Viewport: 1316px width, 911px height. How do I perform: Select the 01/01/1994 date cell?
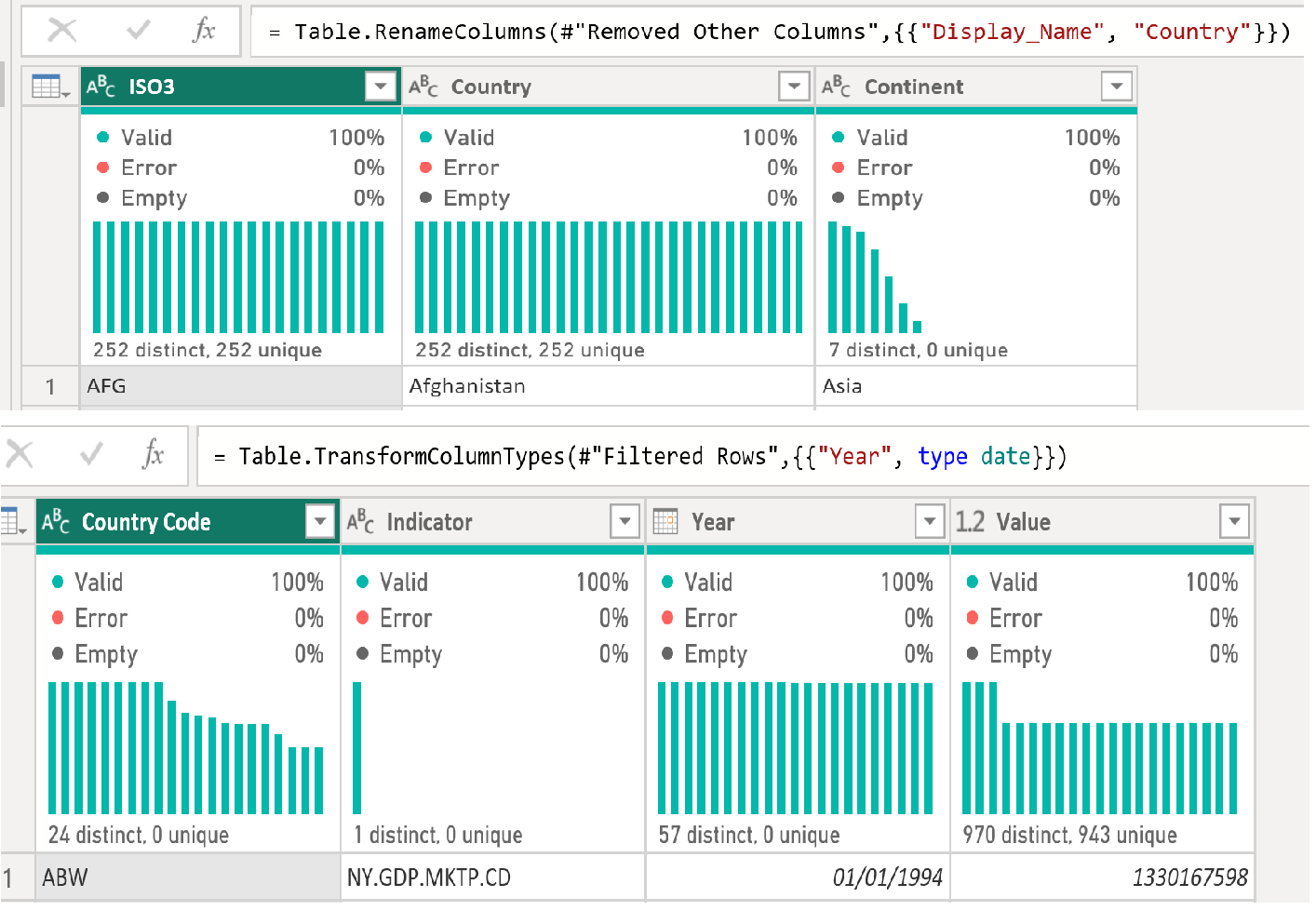[x=798, y=878]
